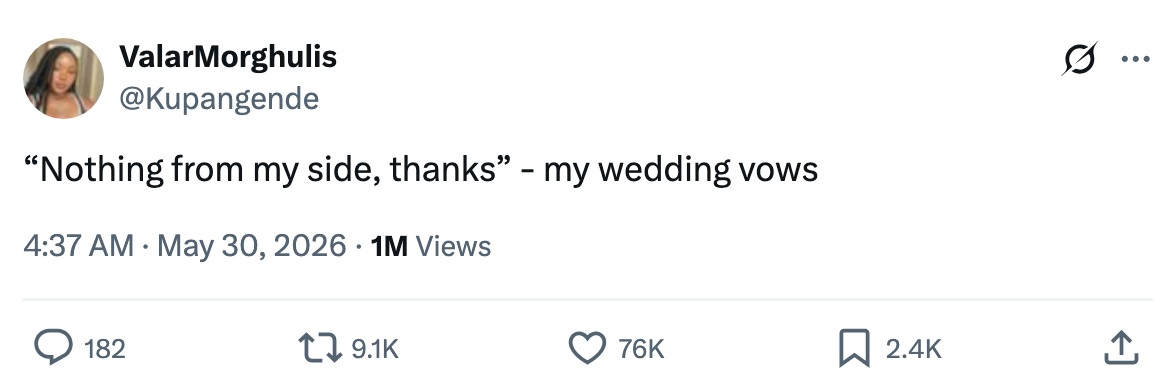
Task: Open the ValarMorghulis profile avatar
Action: coord(64,78)
